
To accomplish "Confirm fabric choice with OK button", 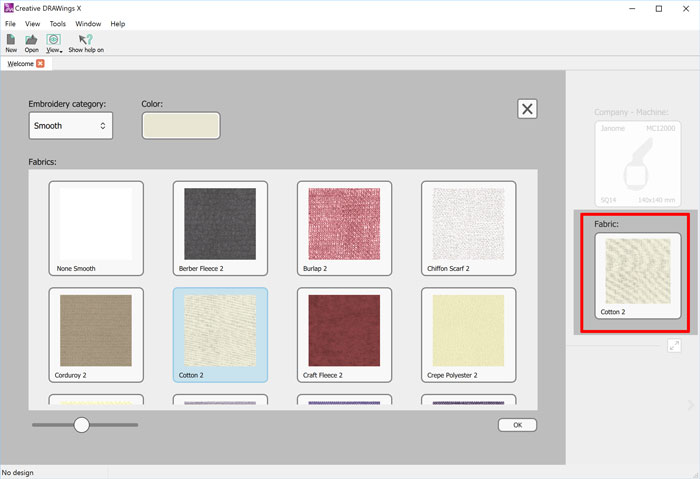I will point(517,425).
